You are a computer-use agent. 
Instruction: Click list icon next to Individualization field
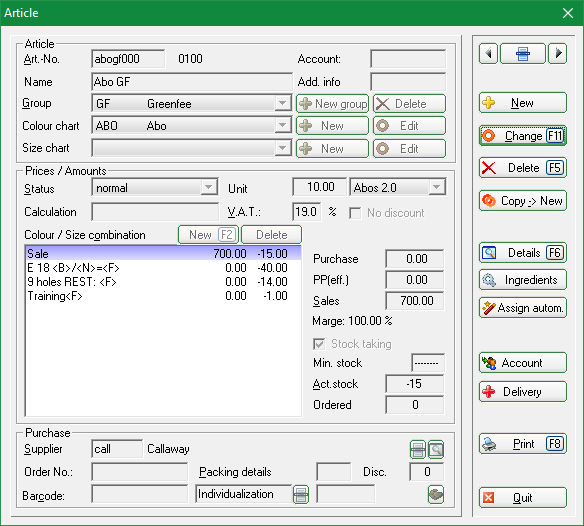pyautogui.click(x=301, y=495)
